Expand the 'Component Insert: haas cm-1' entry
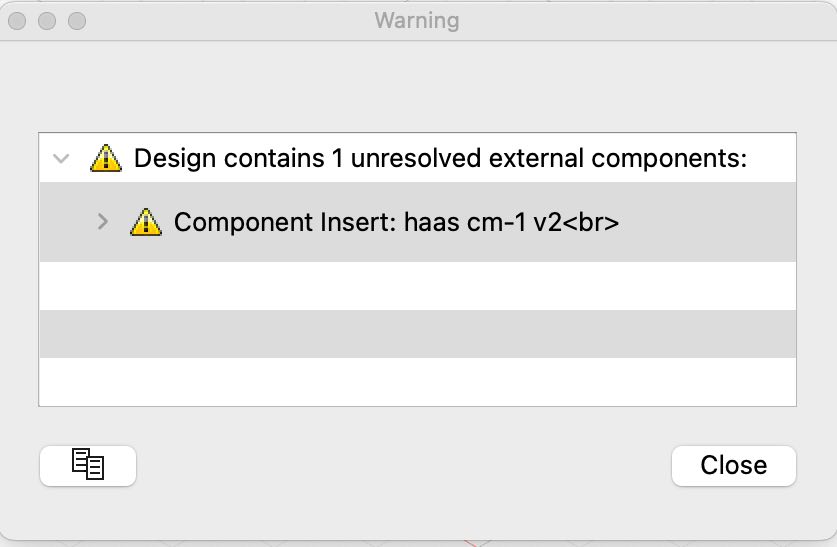The width and height of the screenshot is (837, 547). coord(102,222)
